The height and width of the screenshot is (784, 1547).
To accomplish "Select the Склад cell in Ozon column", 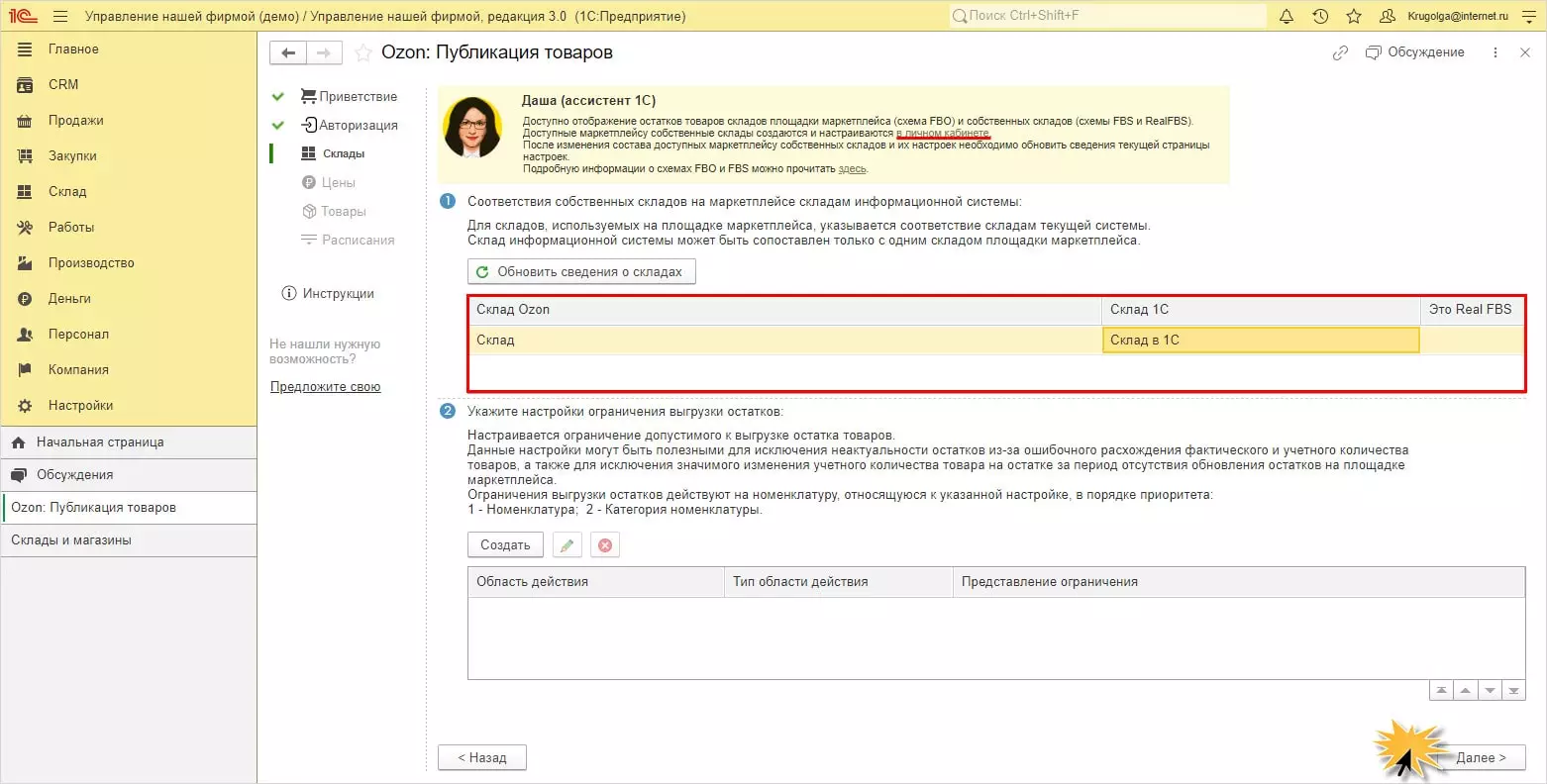I will tap(784, 341).
